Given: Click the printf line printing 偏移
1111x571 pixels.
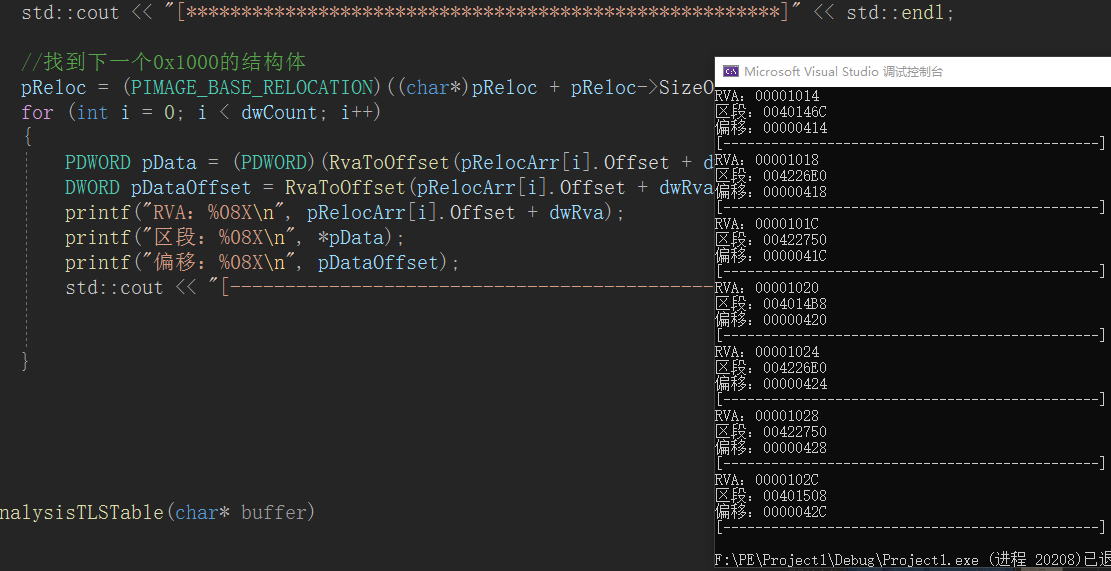Looking at the screenshot, I should click(262, 263).
